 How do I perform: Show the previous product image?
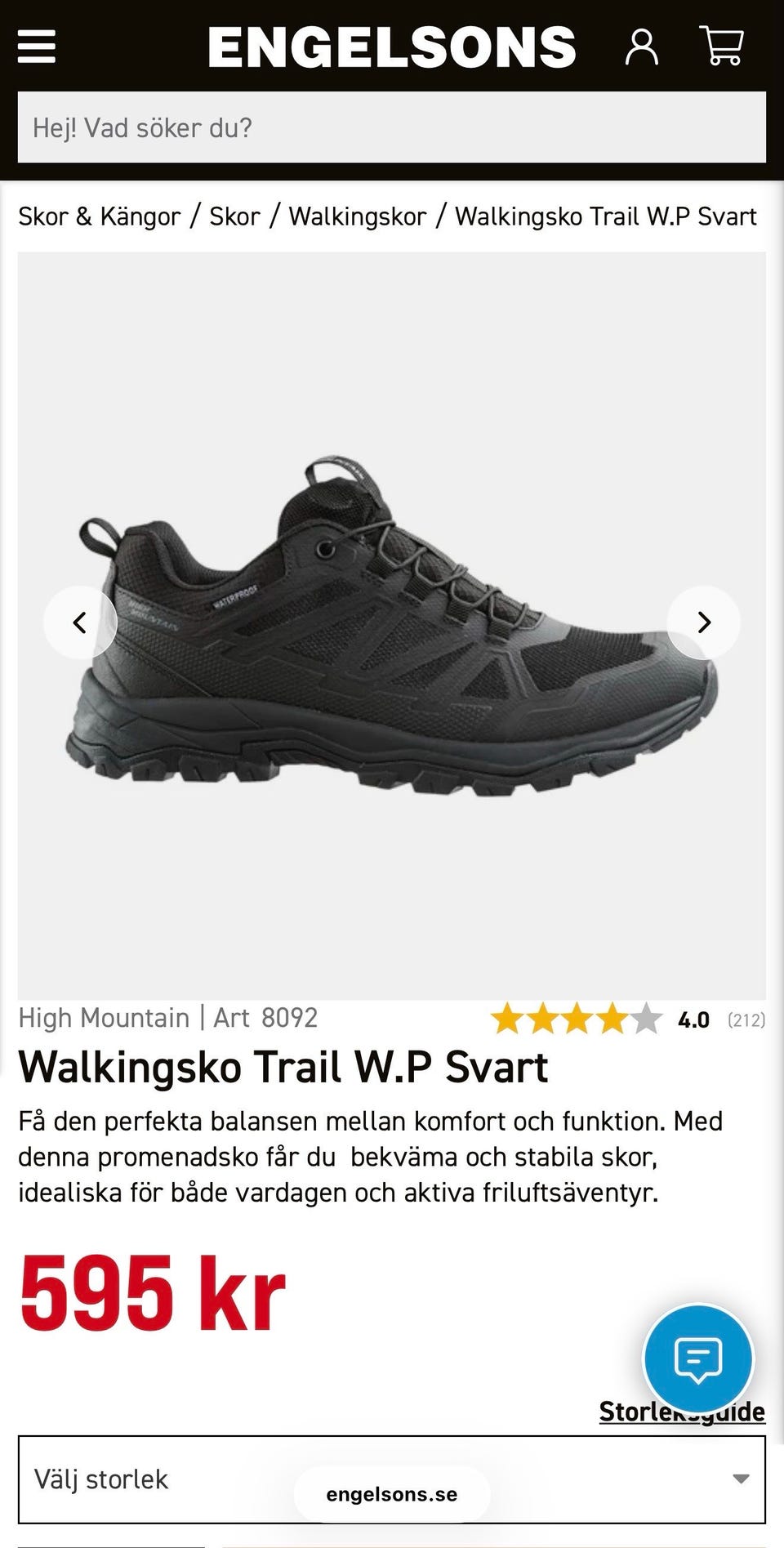point(80,622)
